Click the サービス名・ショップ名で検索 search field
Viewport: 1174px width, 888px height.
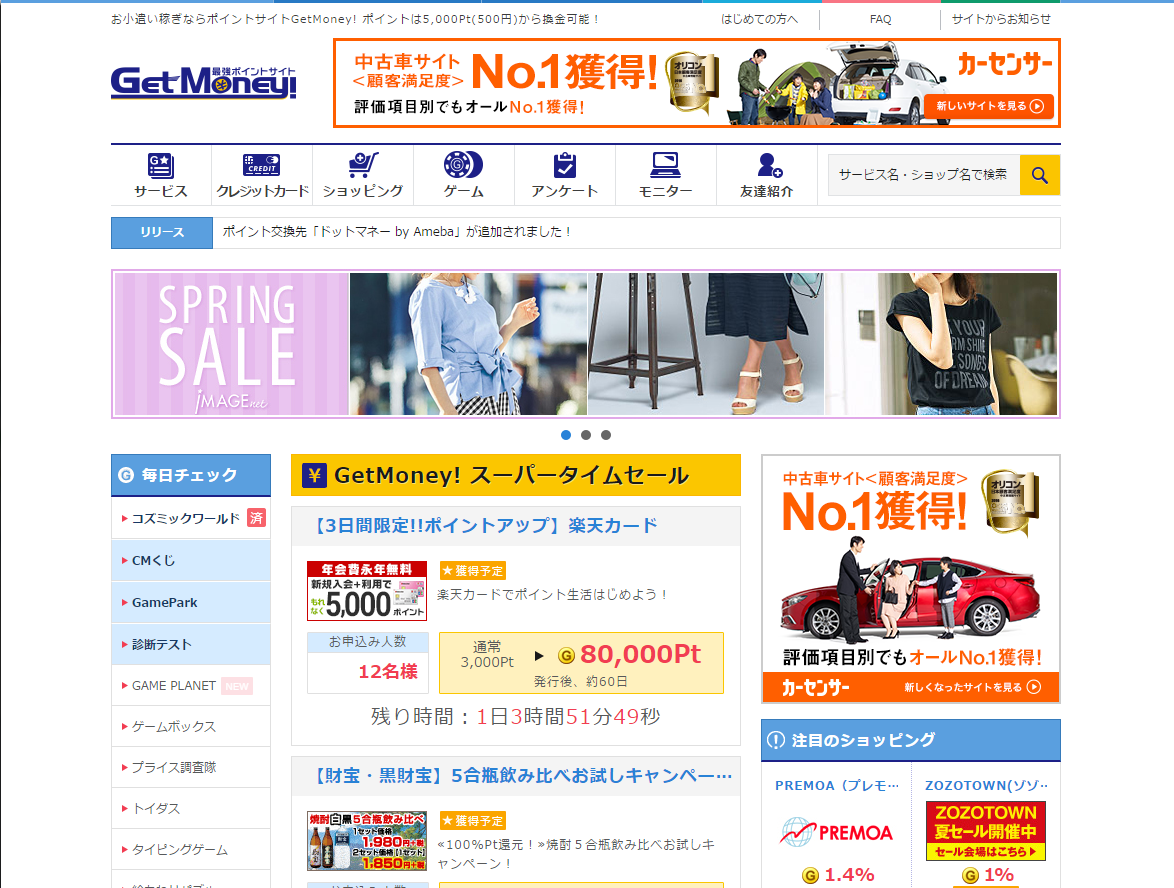click(x=924, y=175)
